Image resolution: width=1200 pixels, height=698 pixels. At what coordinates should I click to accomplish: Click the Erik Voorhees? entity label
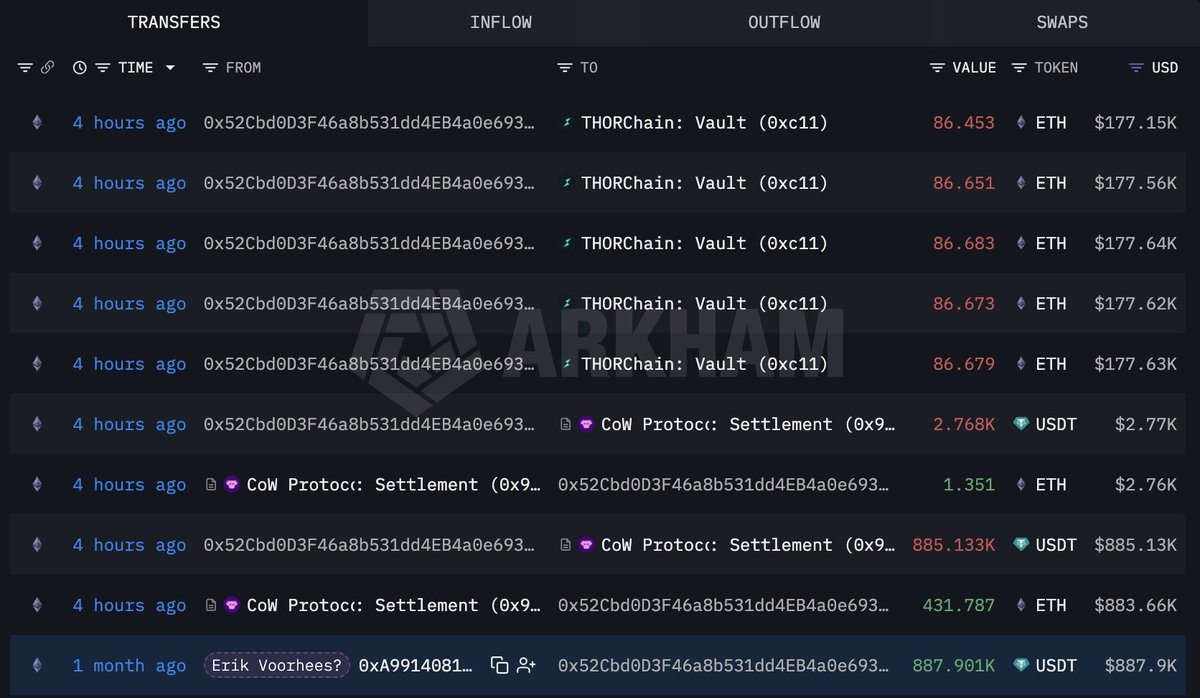point(277,666)
